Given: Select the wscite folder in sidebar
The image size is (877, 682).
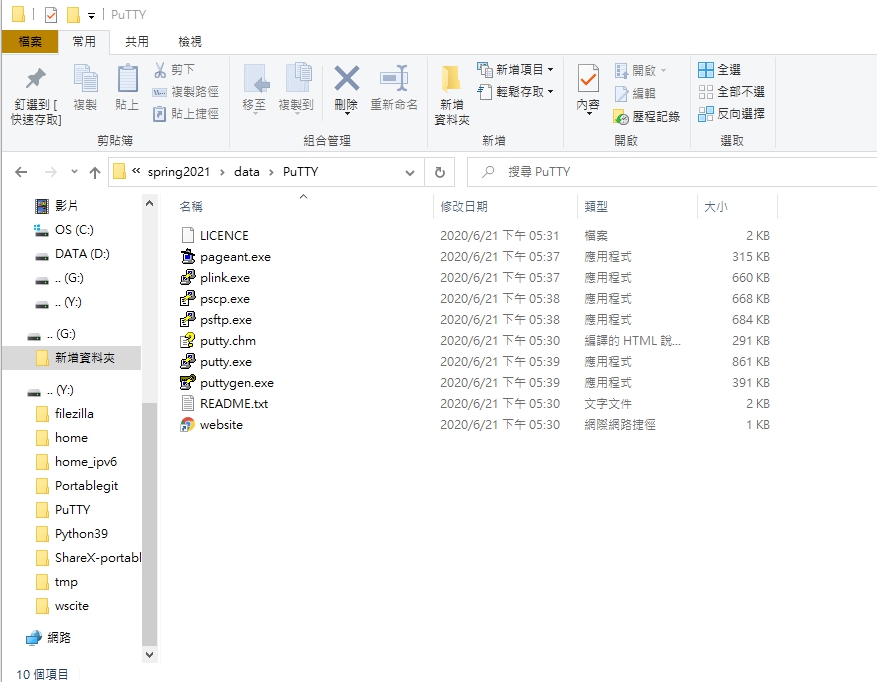Looking at the screenshot, I should click(72, 606).
